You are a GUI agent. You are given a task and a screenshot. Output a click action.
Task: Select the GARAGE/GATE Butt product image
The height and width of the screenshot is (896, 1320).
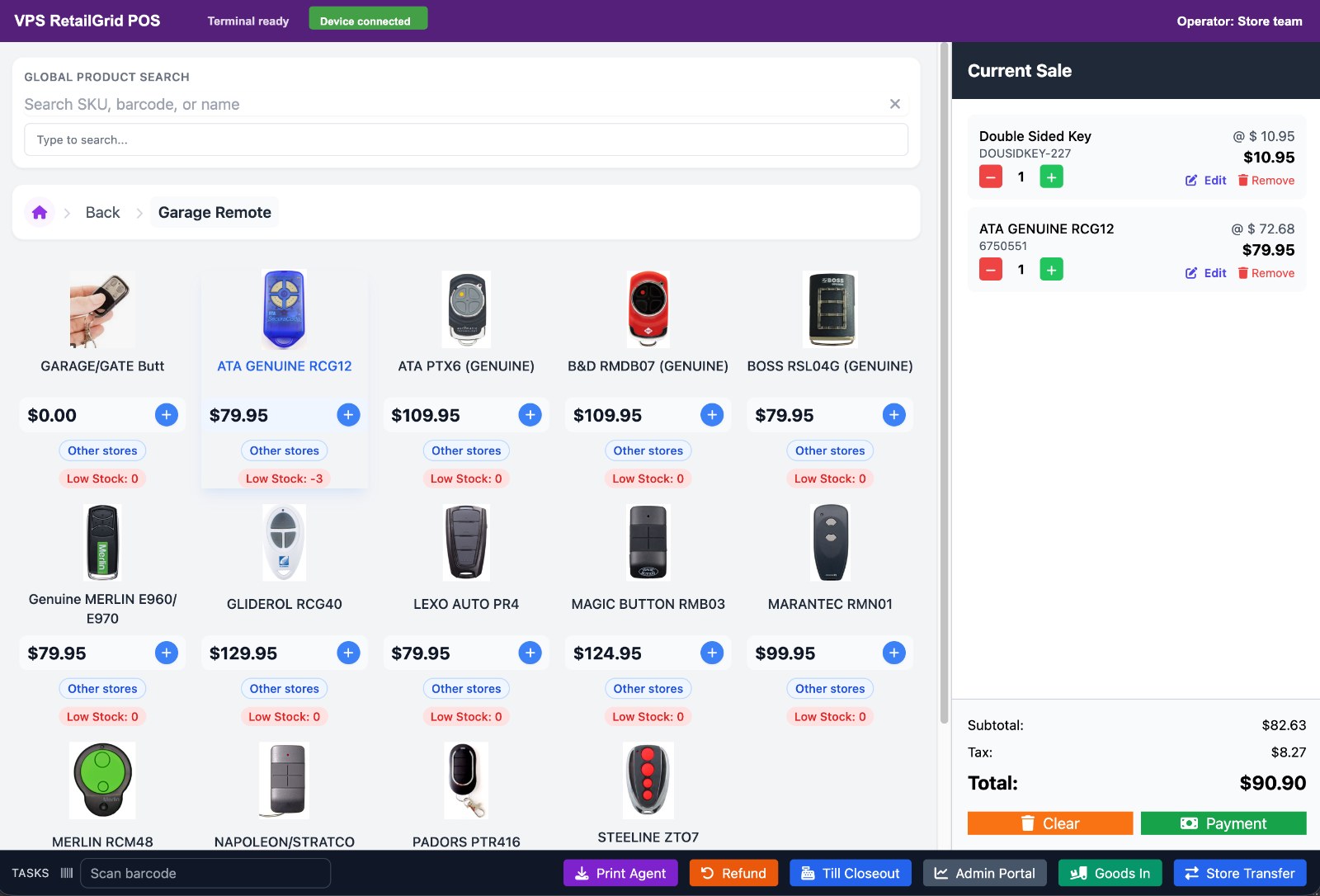point(102,309)
